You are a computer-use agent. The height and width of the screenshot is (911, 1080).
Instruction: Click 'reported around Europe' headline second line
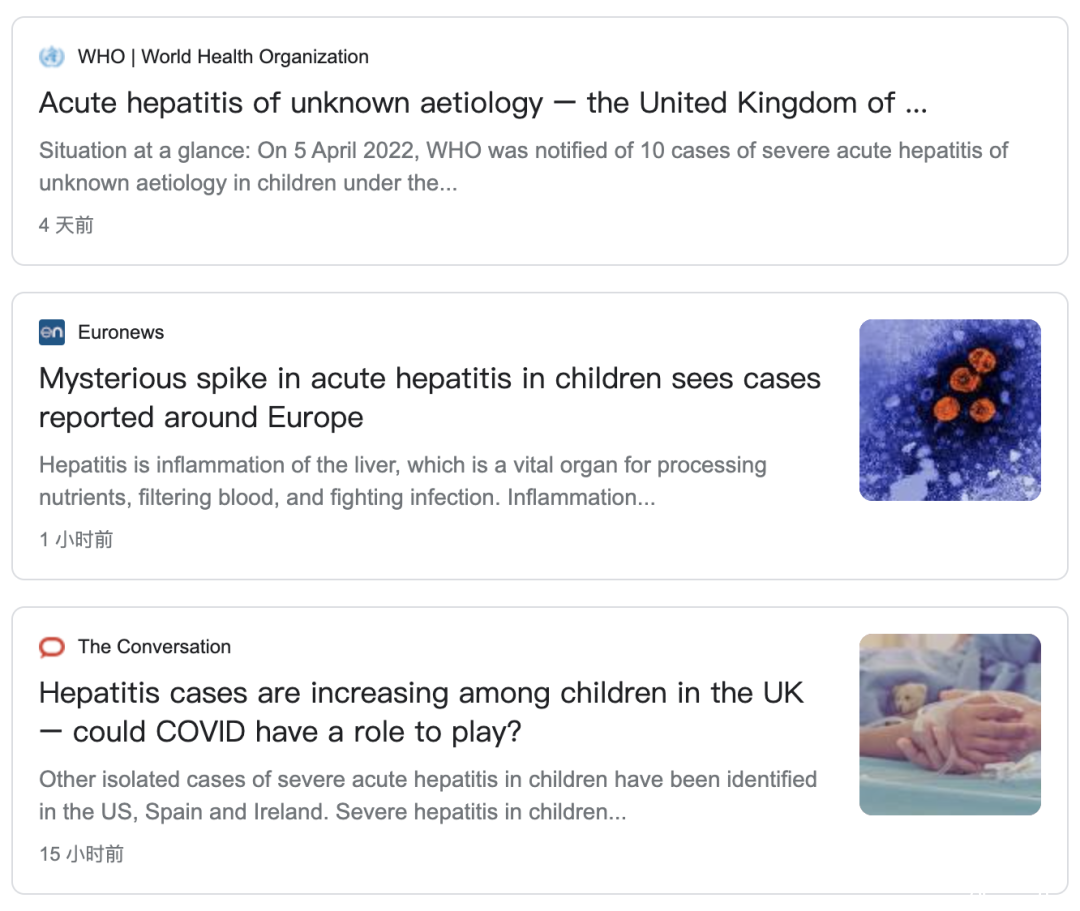point(201,417)
